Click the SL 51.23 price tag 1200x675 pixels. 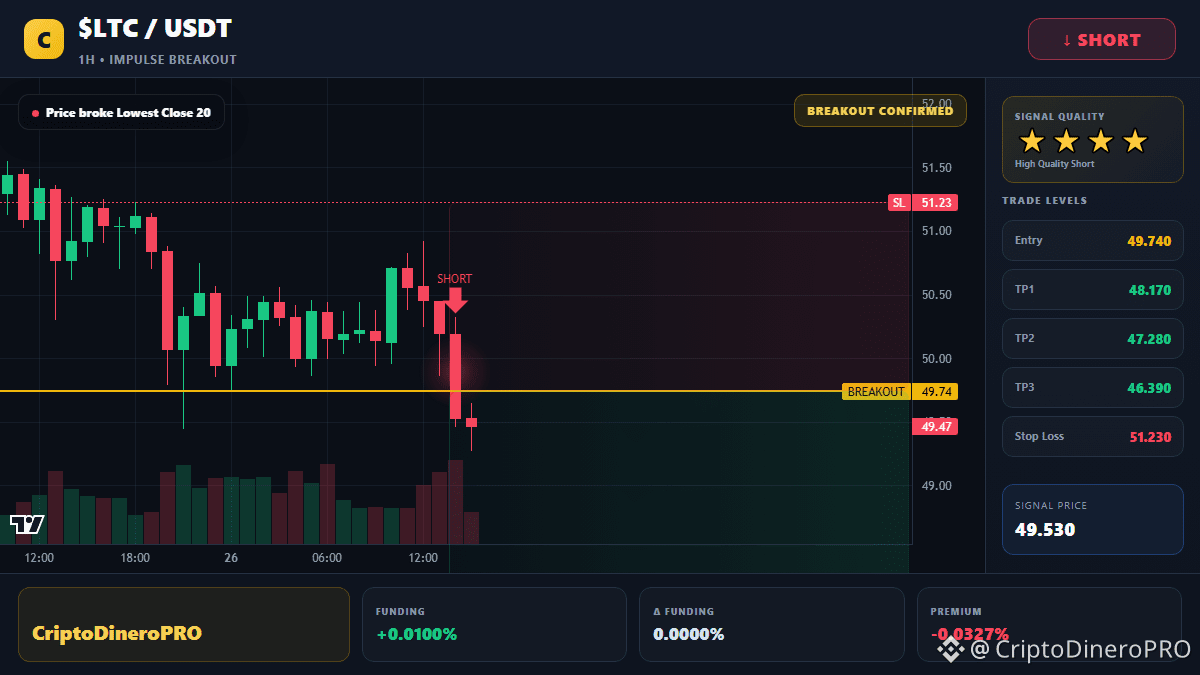(922, 203)
